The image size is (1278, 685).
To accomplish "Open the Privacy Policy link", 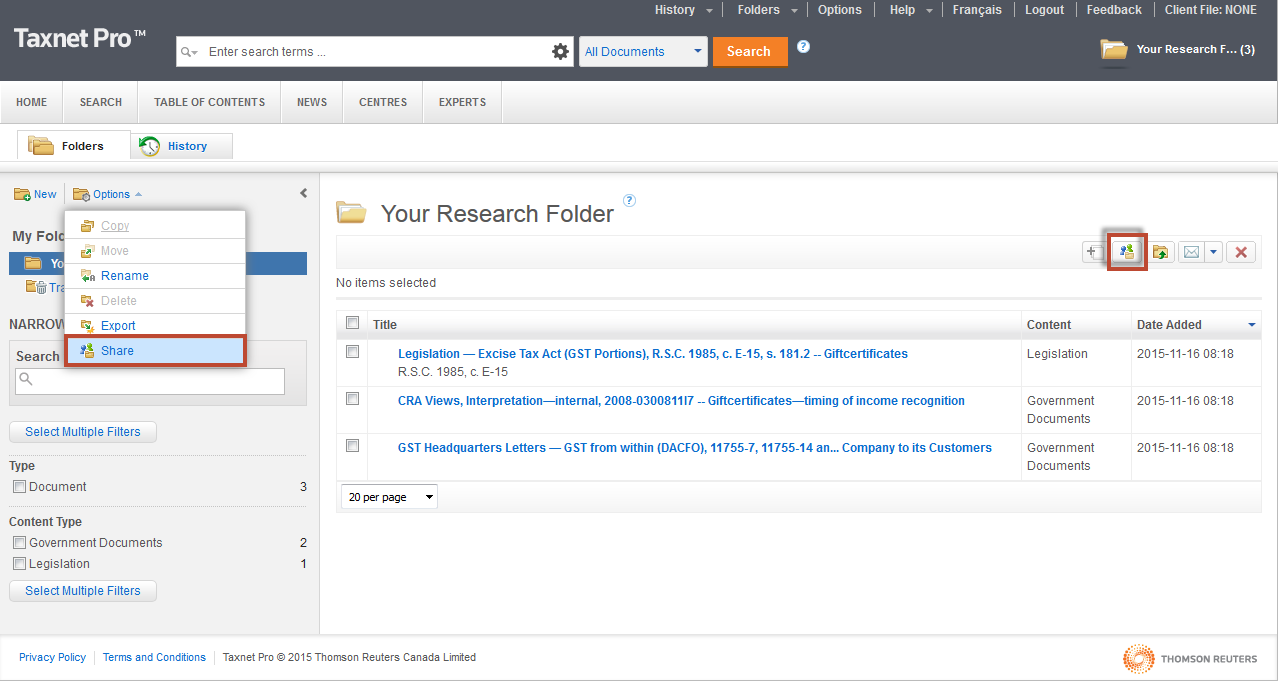I will (53, 658).
